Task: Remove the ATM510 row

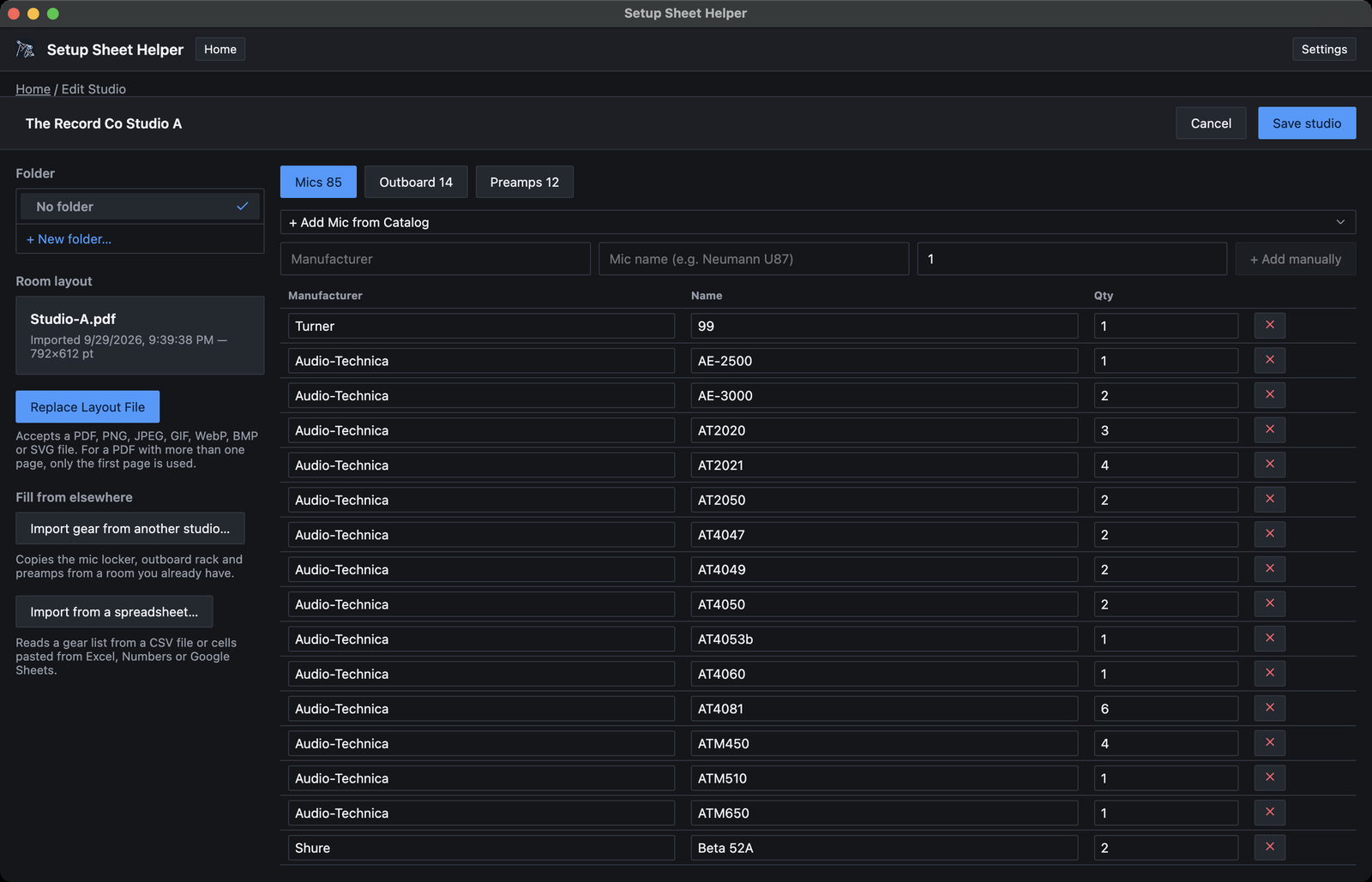Action: coord(1269,777)
